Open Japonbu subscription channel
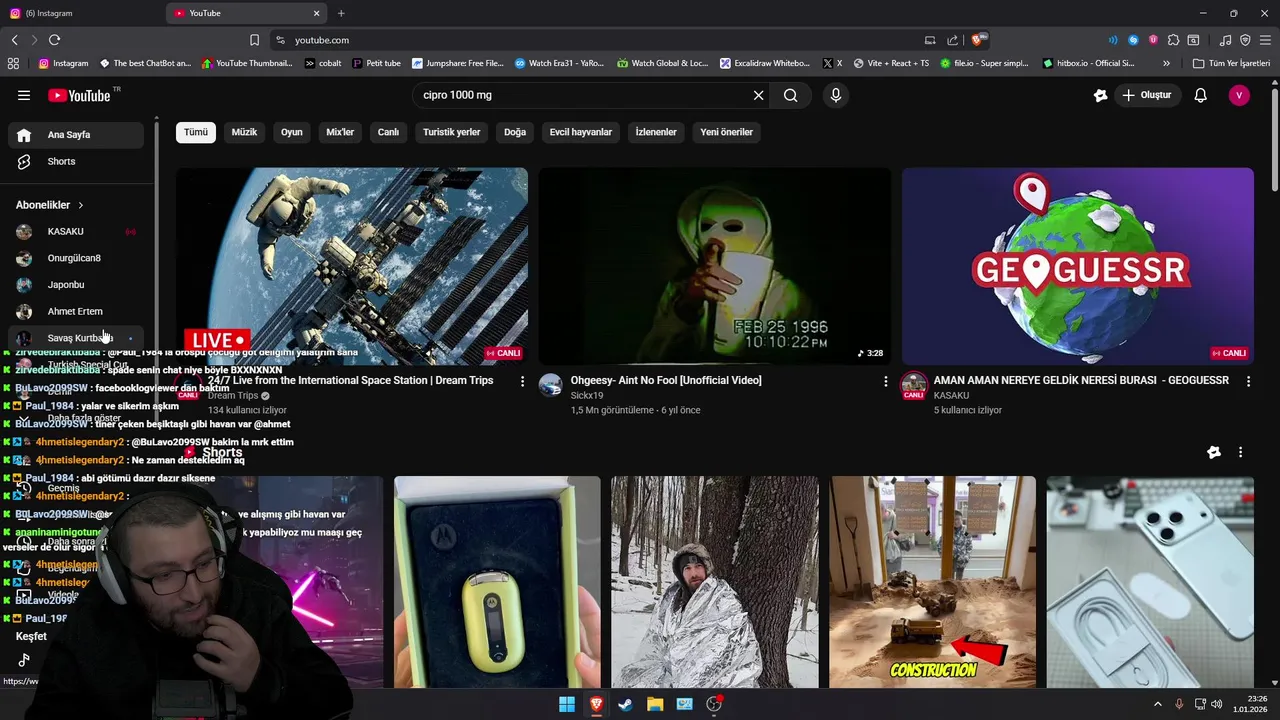The width and height of the screenshot is (1280, 720). 76,285
